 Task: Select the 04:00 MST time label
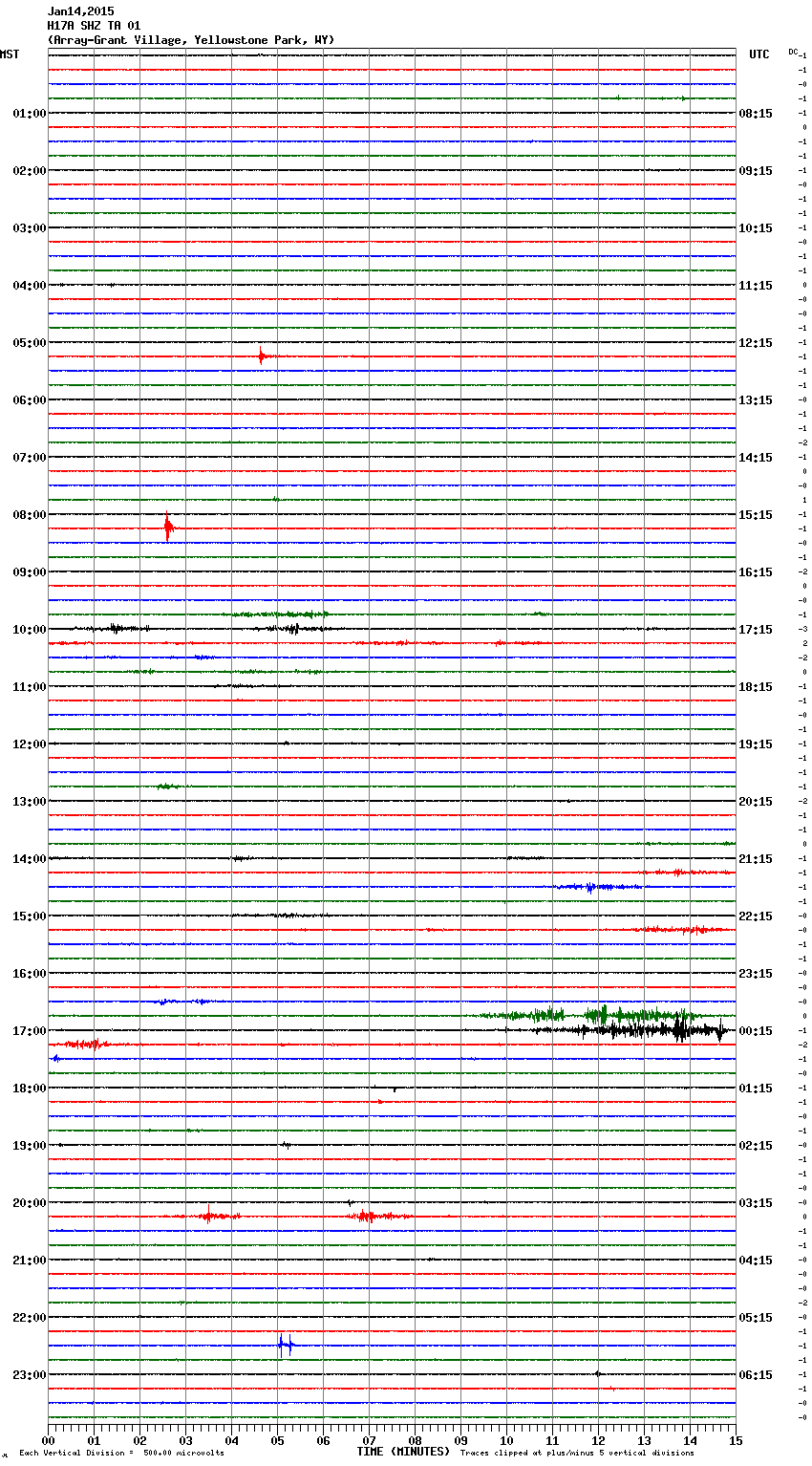[x=29, y=286]
